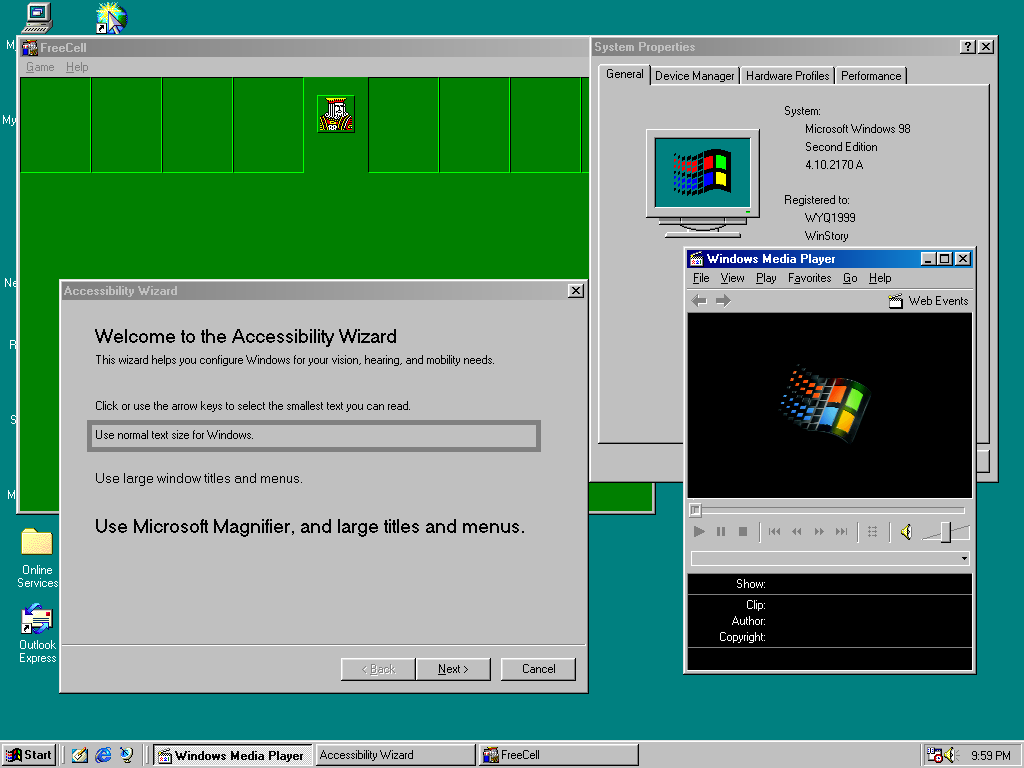Click the Media Player volume slider handle
1024x768 pixels.
point(945,532)
